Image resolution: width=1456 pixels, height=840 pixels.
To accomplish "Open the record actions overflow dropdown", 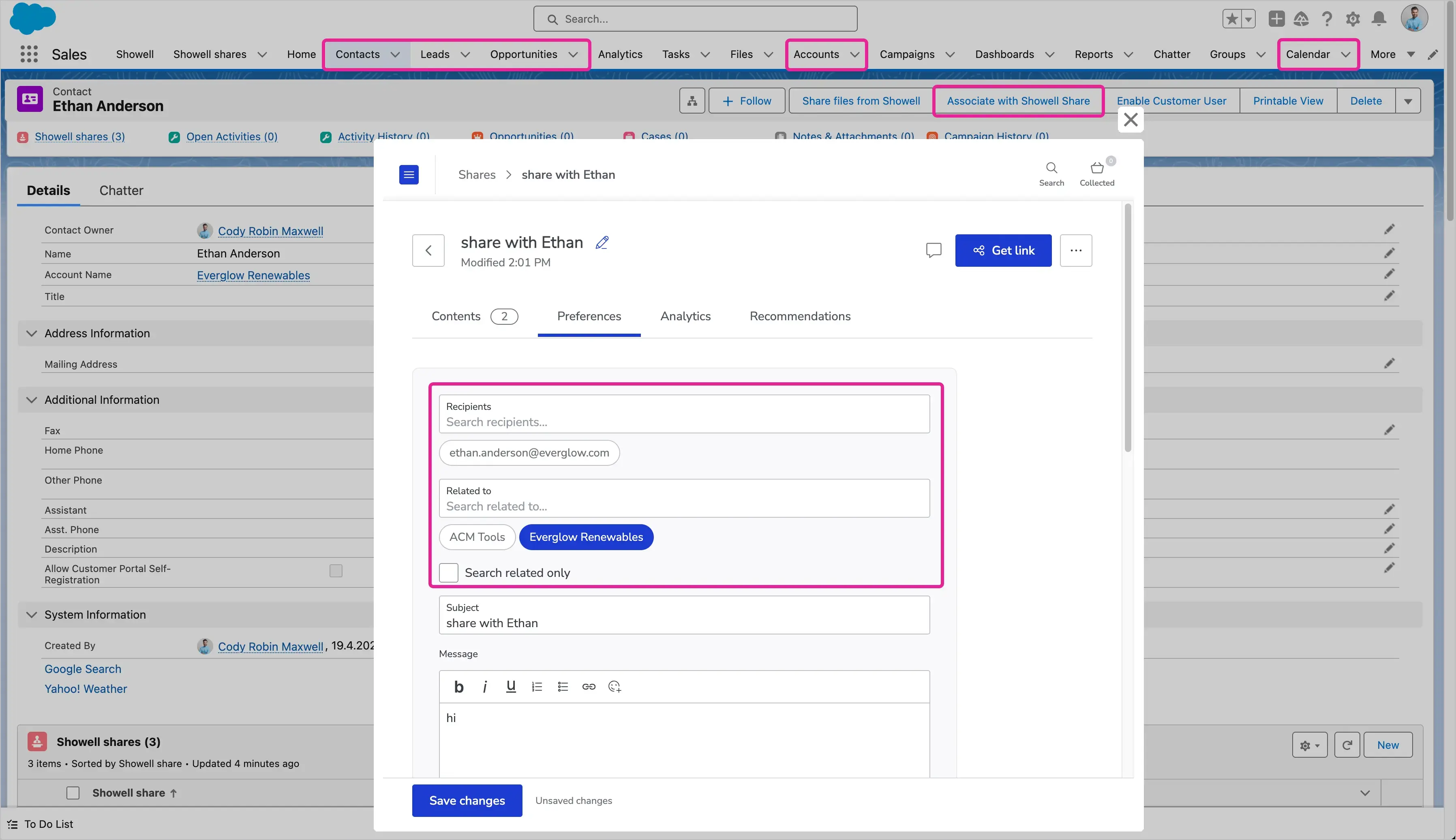I will [x=1407, y=101].
